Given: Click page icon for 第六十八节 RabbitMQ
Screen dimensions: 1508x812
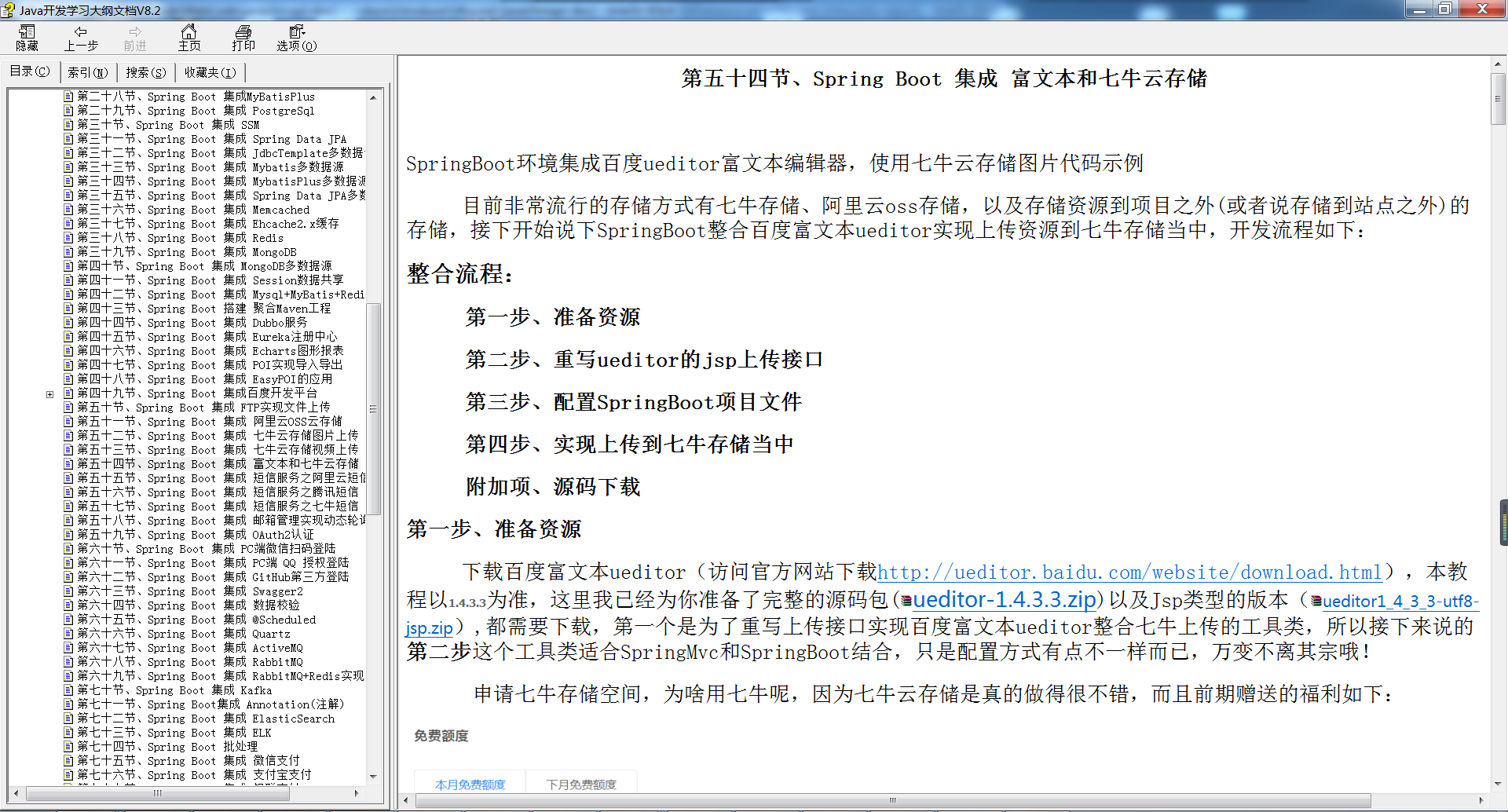Looking at the screenshot, I should (x=68, y=662).
